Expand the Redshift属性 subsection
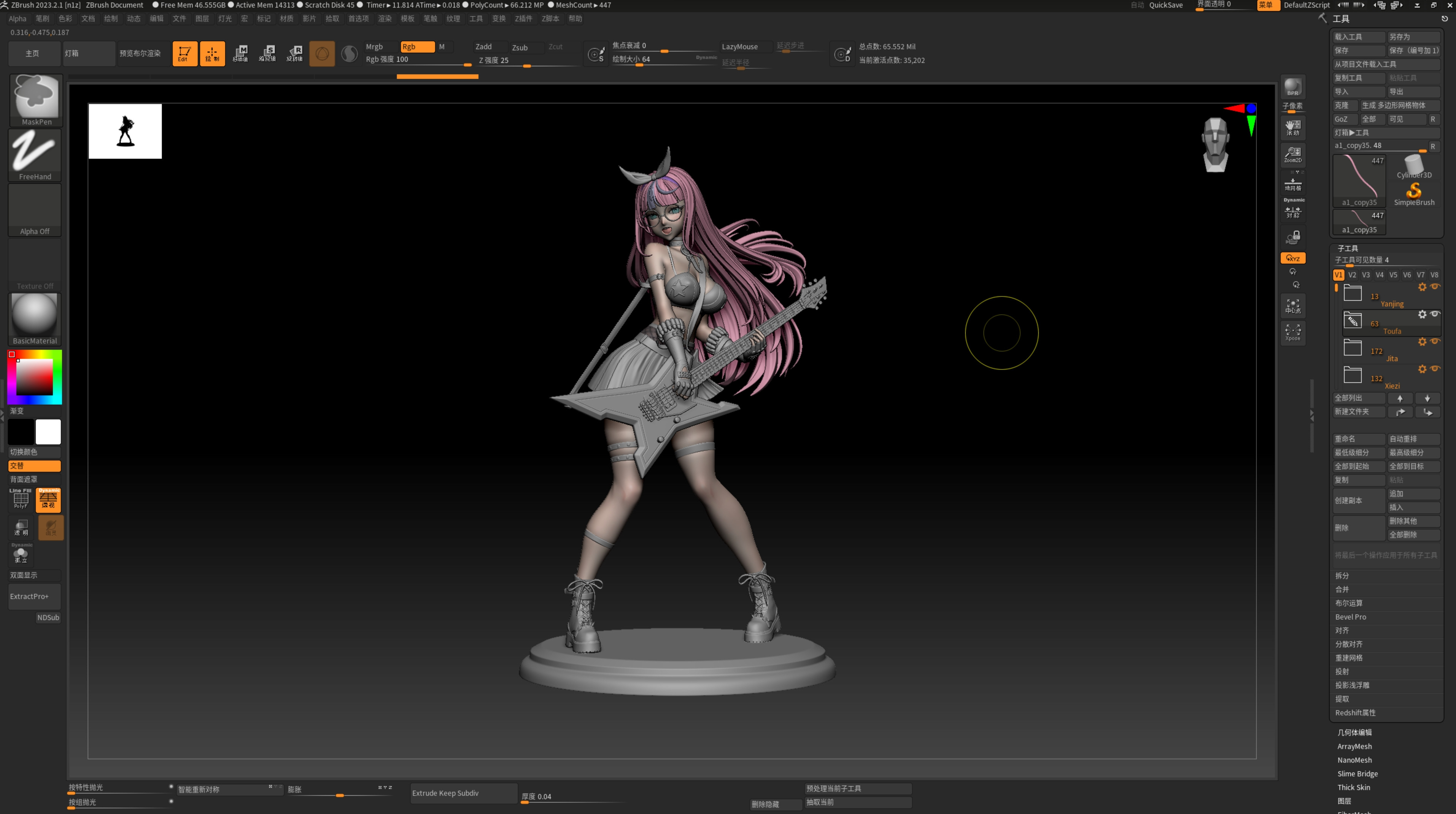The height and width of the screenshot is (814, 1456). click(1355, 713)
